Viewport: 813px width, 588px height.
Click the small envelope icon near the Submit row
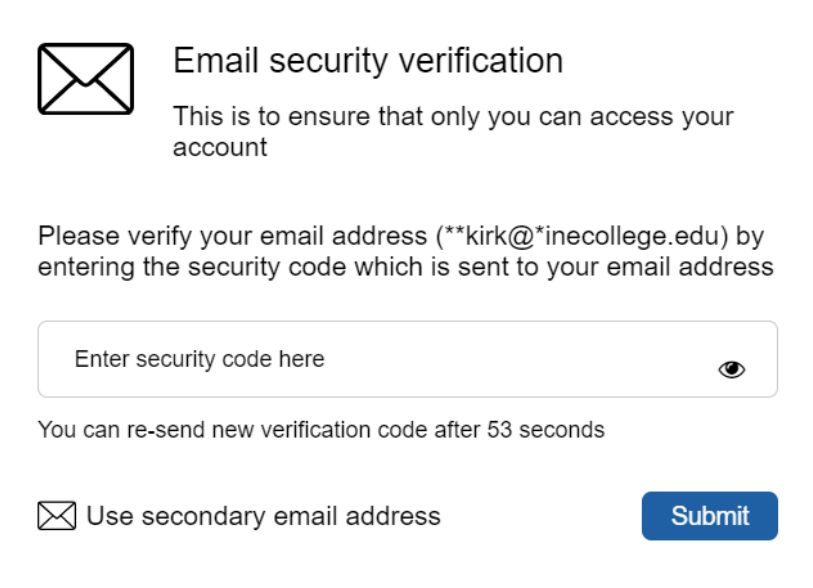(57, 515)
